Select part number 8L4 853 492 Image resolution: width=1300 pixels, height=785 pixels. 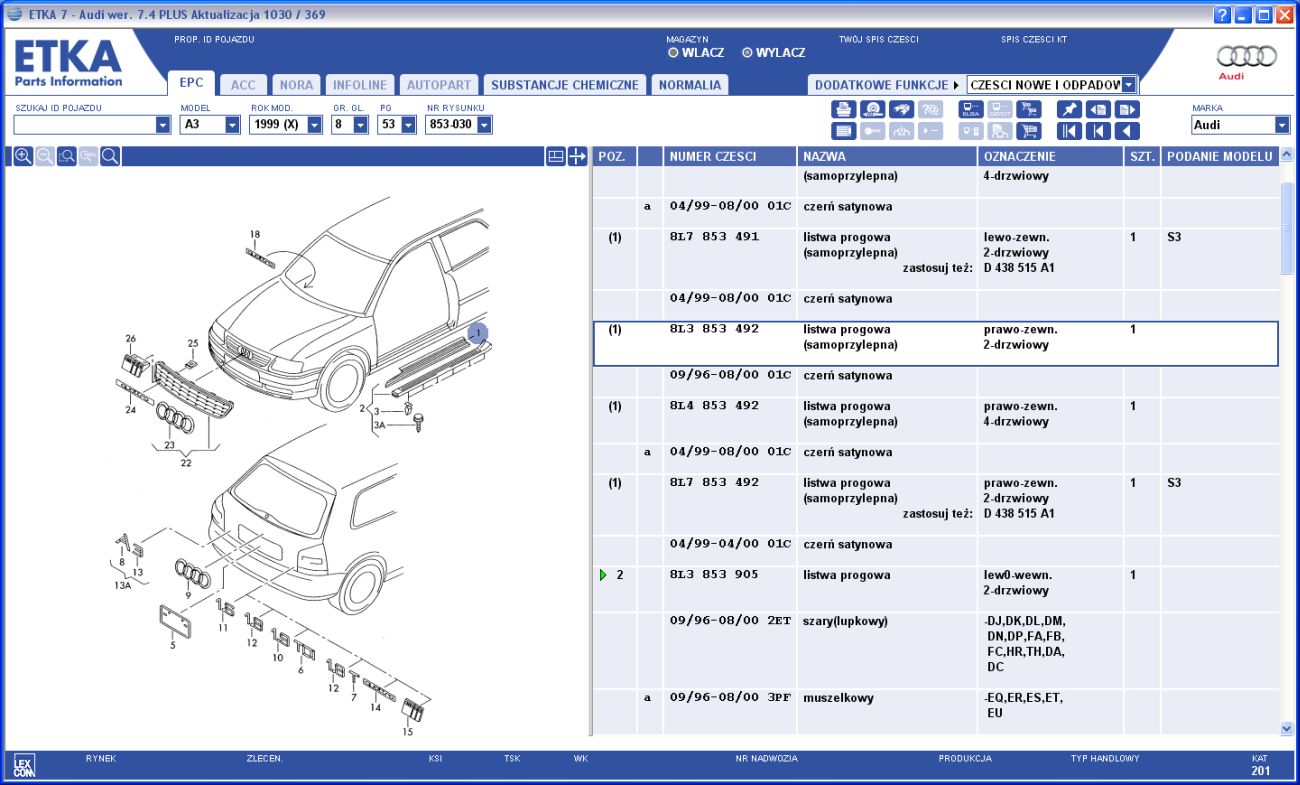(x=714, y=406)
